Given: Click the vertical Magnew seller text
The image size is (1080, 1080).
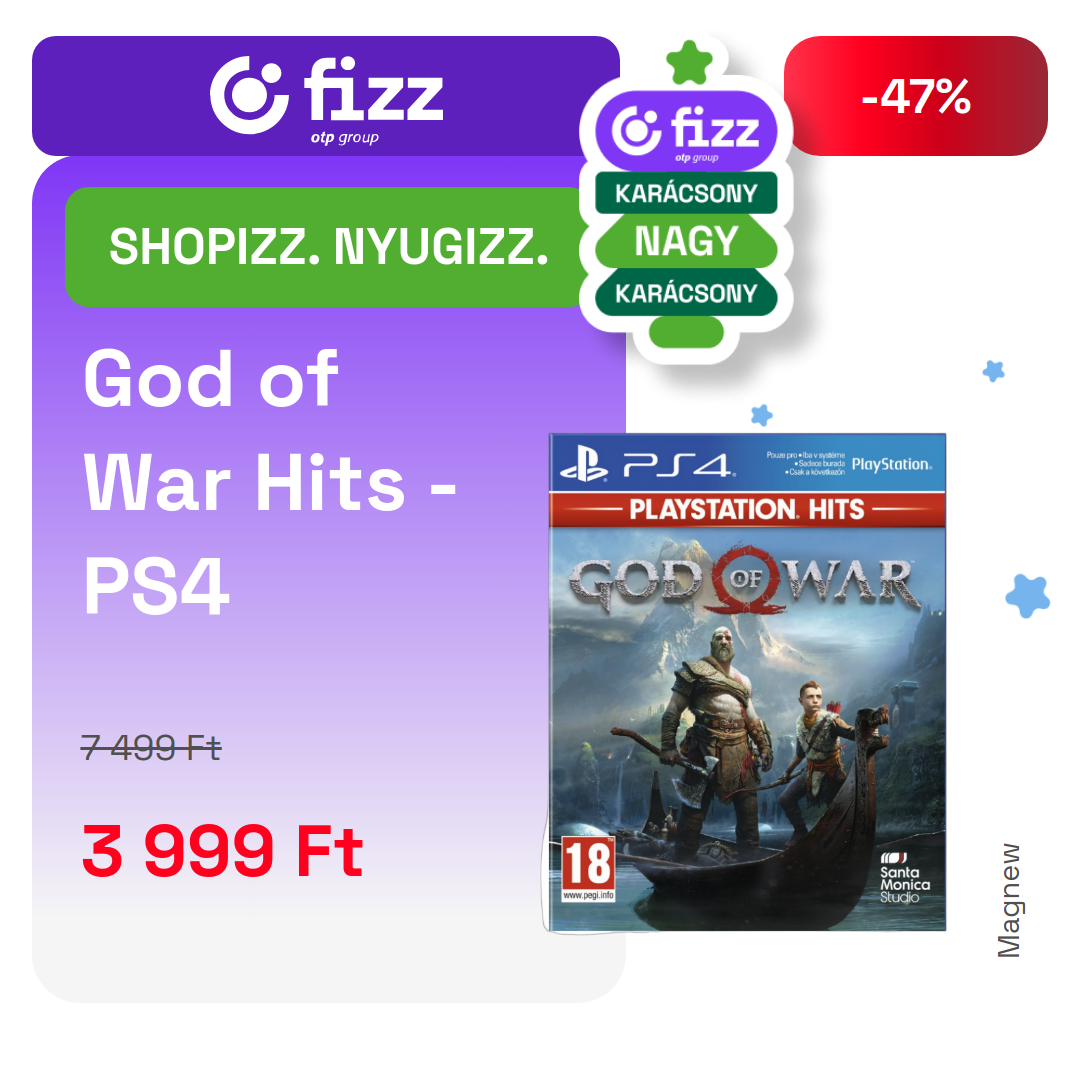Looking at the screenshot, I should pyautogui.click(x=1009, y=900).
